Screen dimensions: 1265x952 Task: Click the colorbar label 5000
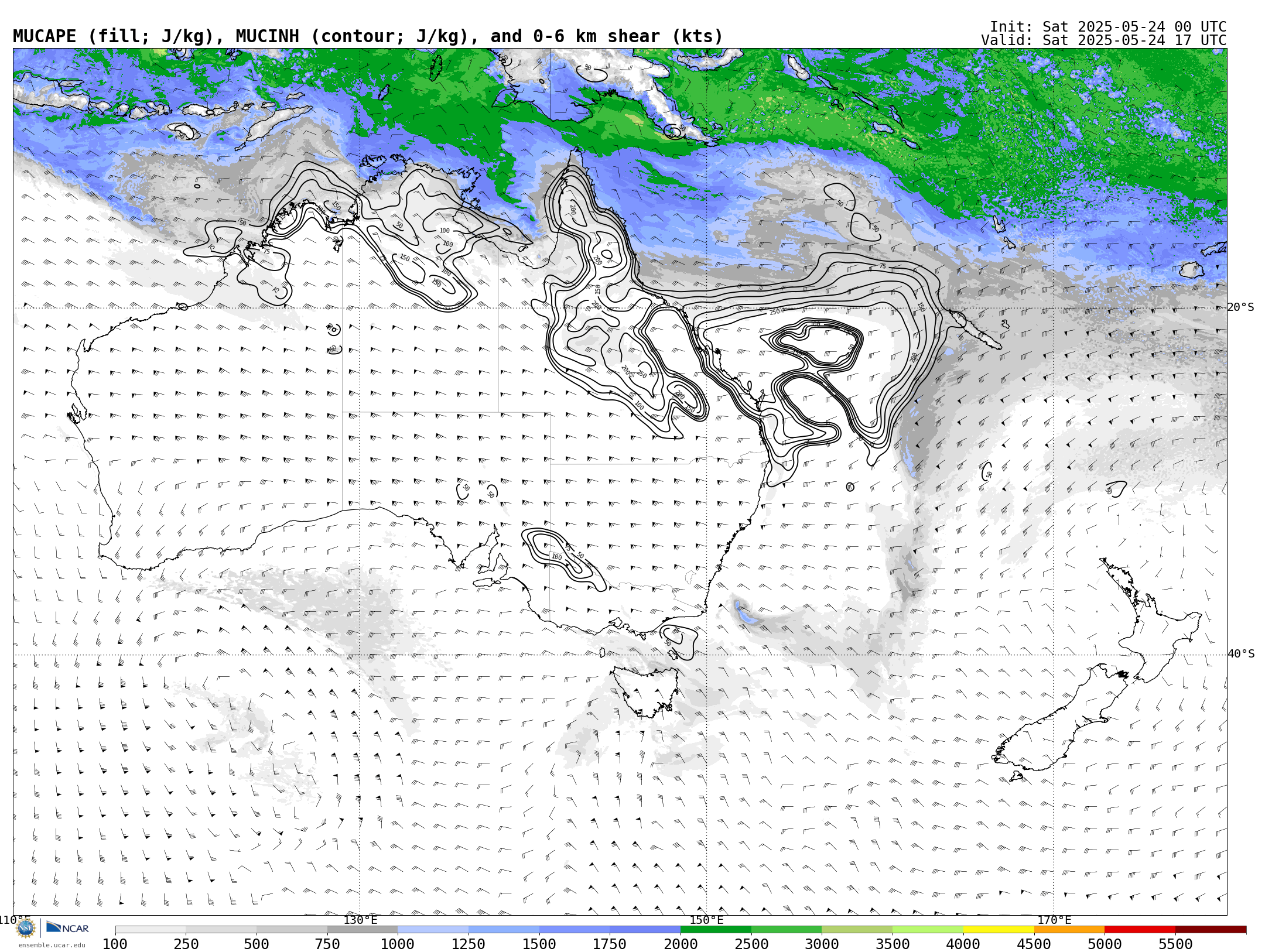[x=1105, y=944]
